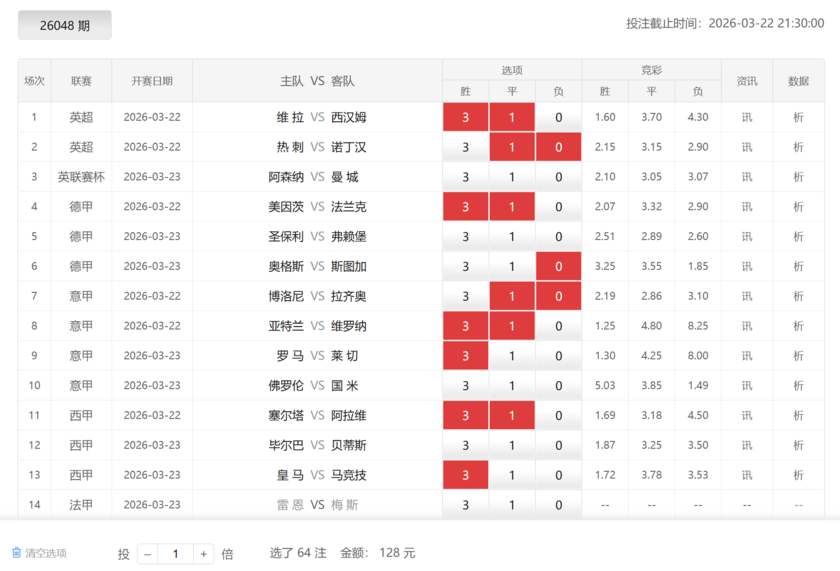Select draw (1) for 皇马 VS 马竞技
Image resolution: width=840 pixels, height=571 pixels.
pyautogui.click(x=512, y=475)
